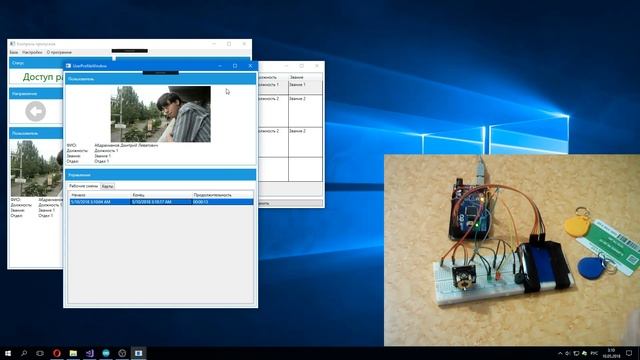Screen dimensions: 640x360
Task: Switch to the Рабочие смены tab
Action: (84, 186)
